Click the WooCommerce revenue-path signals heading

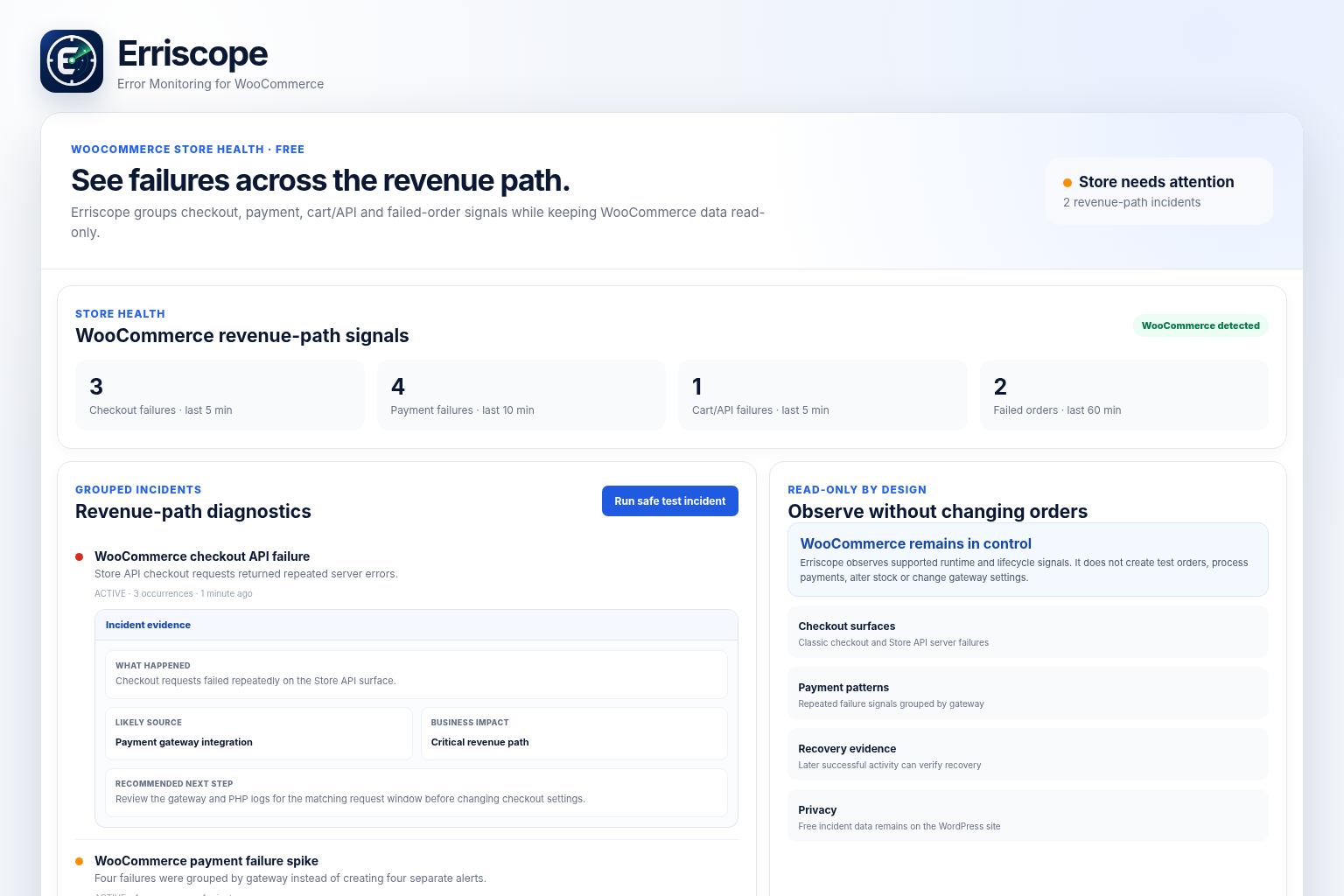tap(242, 336)
